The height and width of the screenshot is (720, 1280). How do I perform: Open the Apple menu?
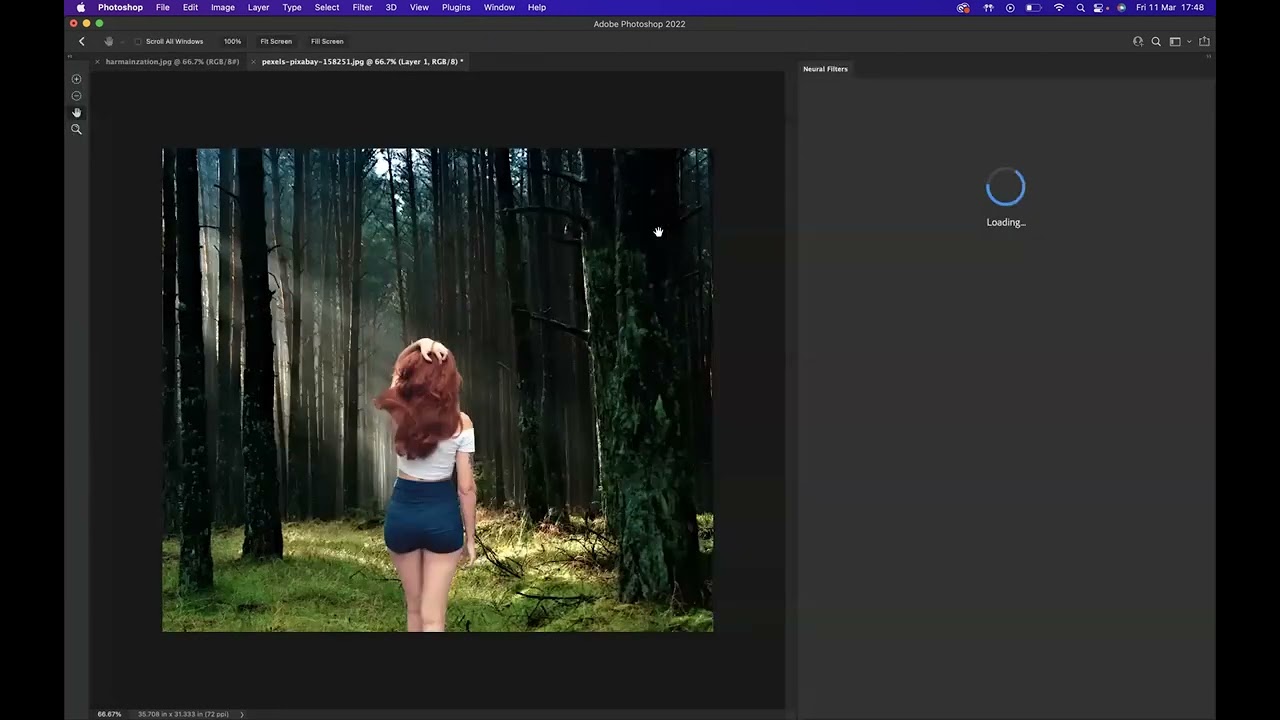(x=81, y=7)
